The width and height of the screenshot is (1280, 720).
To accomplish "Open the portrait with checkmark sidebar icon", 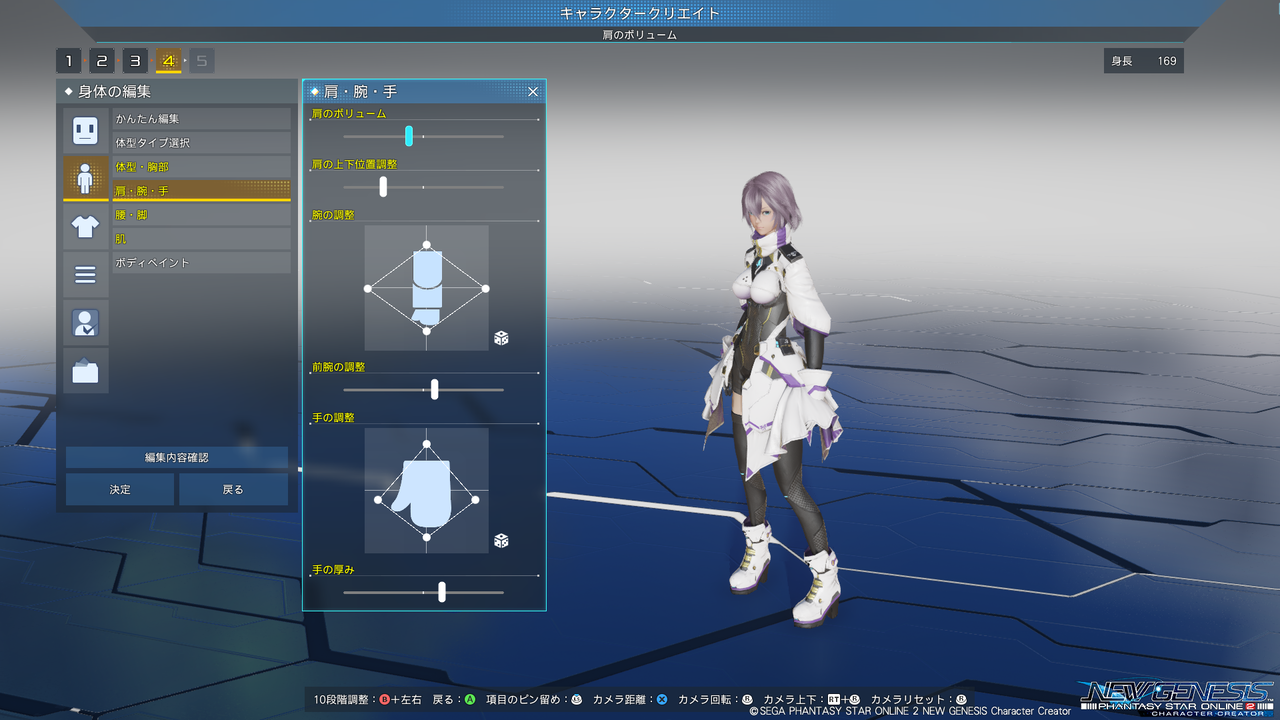I will (85, 322).
